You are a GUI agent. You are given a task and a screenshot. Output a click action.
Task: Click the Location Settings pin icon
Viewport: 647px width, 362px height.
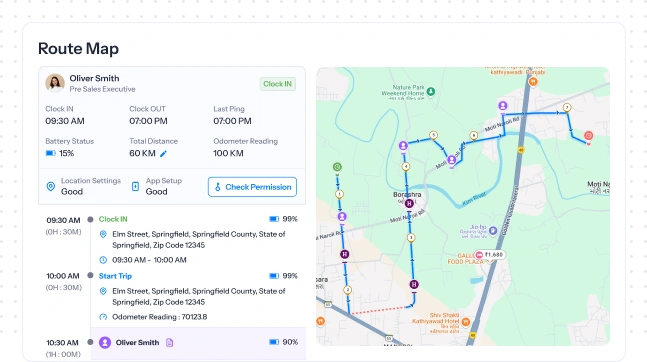pyautogui.click(x=51, y=187)
